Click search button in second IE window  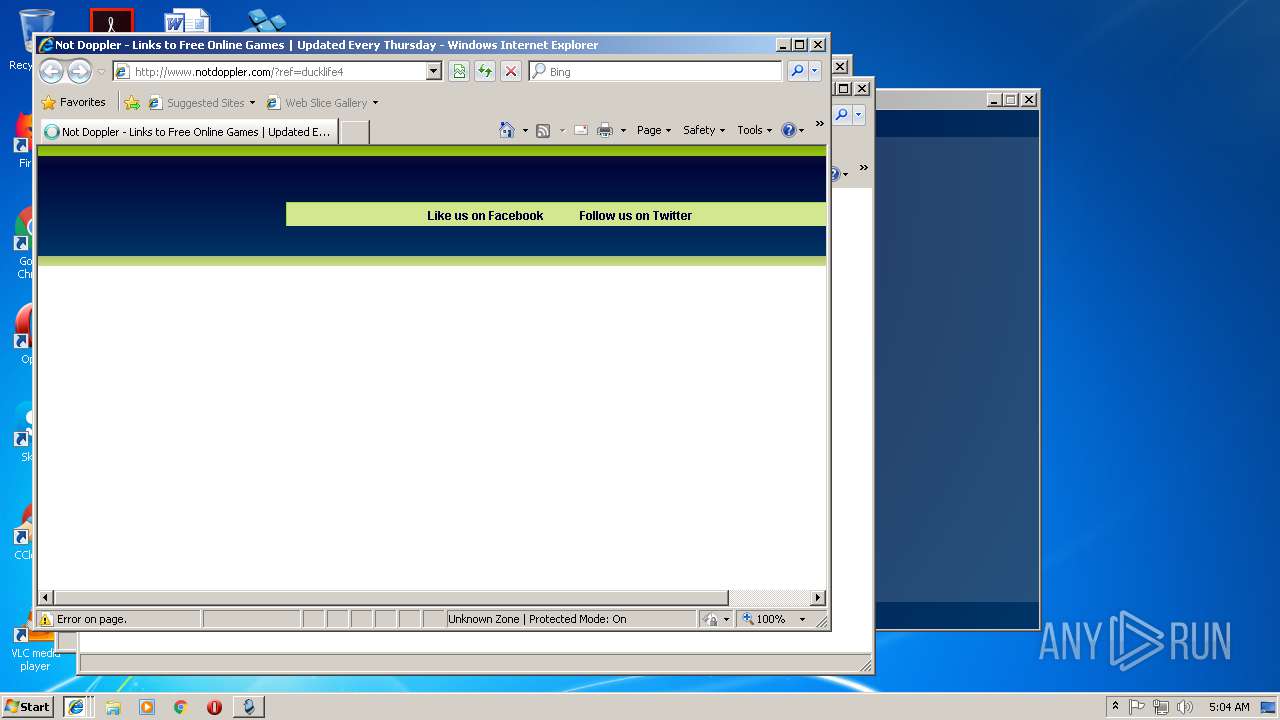click(x=842, y=115)
